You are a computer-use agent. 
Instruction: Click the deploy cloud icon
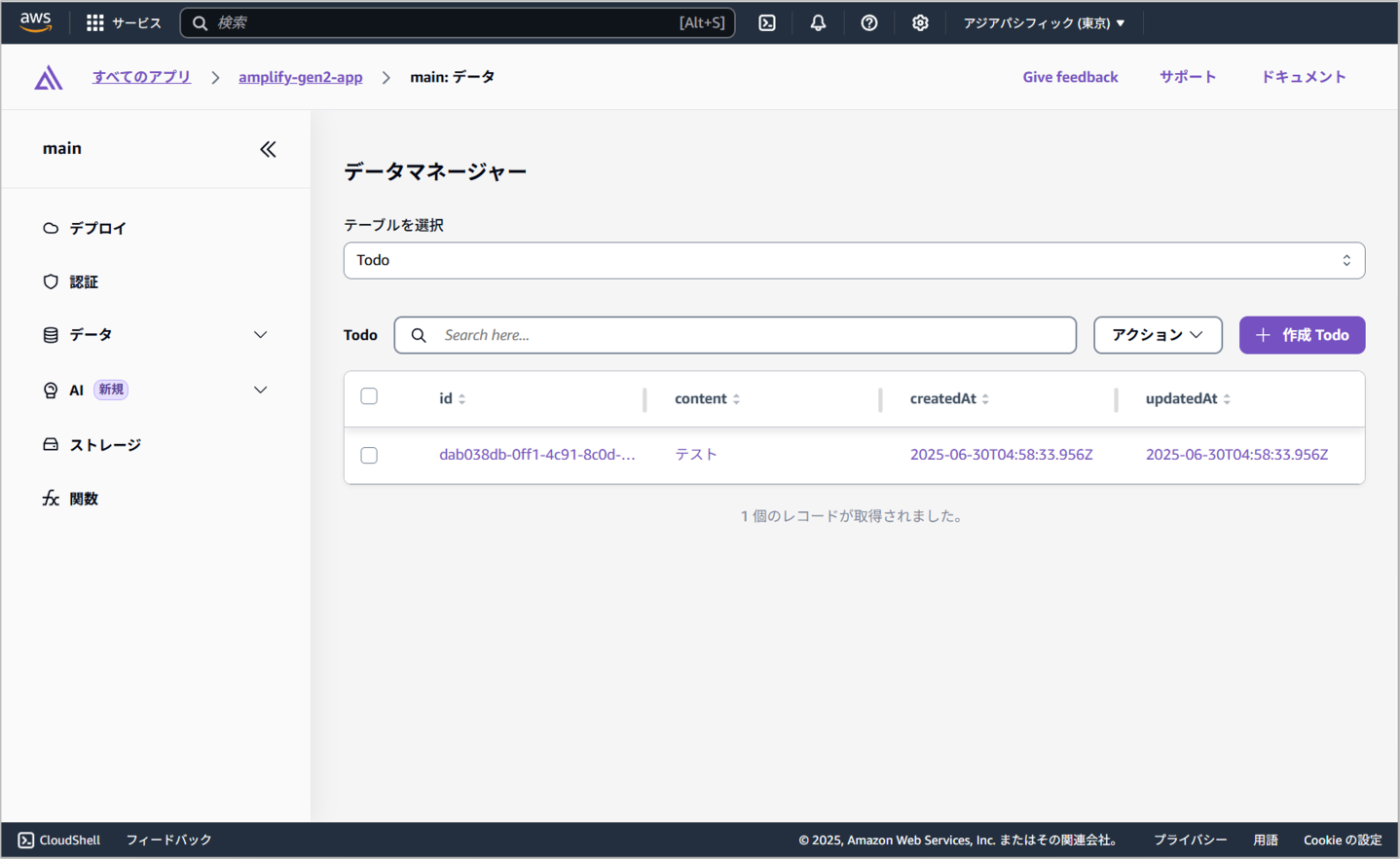tap(51, 228)
